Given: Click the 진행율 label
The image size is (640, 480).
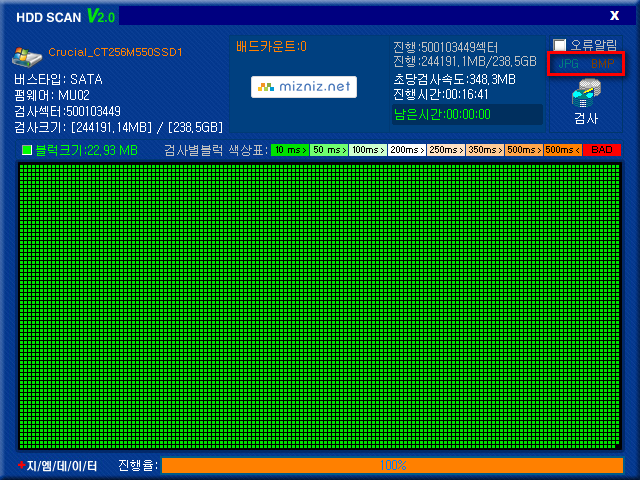Looking at the screenshot, I should click(x=138, y=465).
